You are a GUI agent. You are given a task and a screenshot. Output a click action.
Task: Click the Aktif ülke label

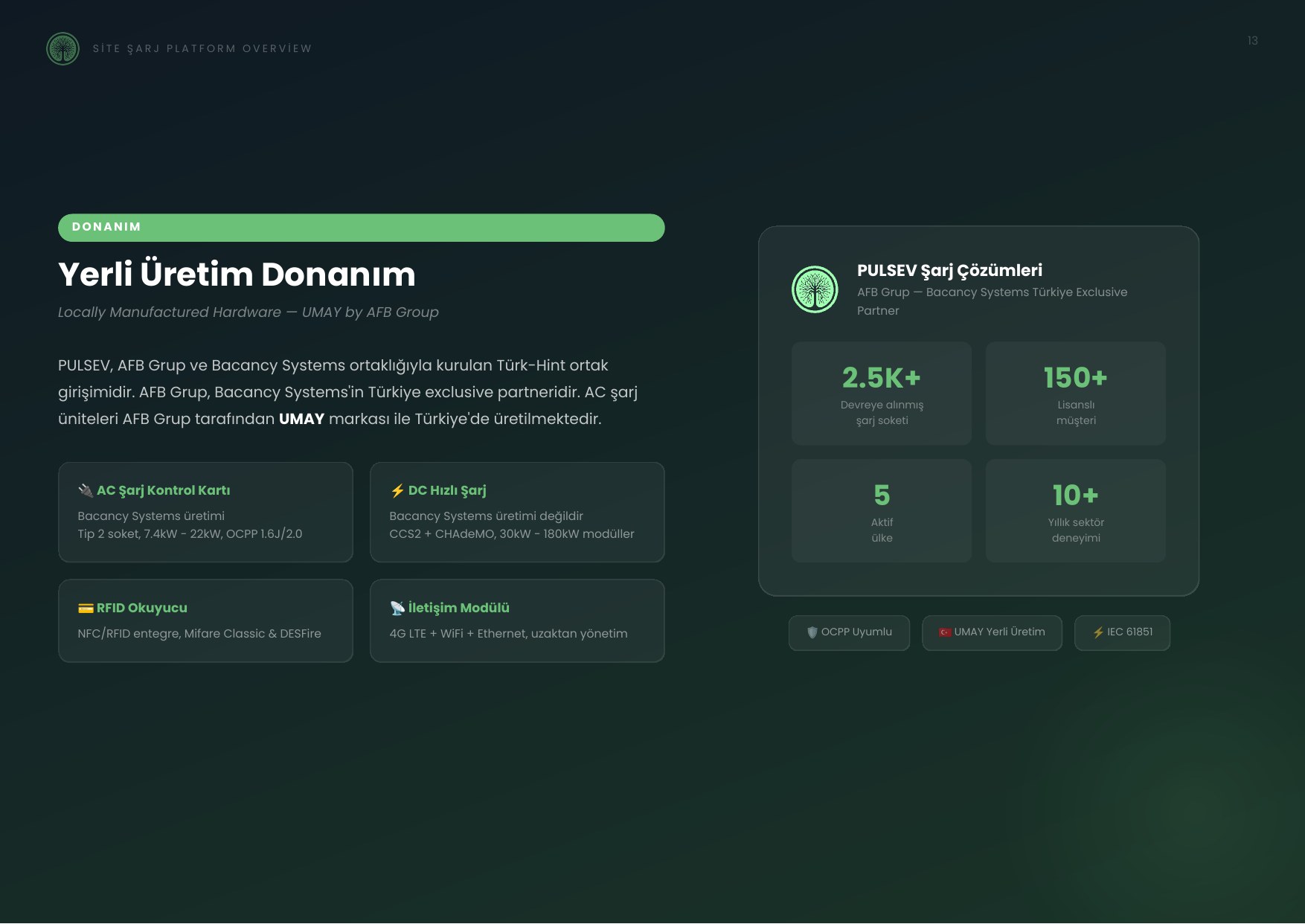click(x=882, y=530)
